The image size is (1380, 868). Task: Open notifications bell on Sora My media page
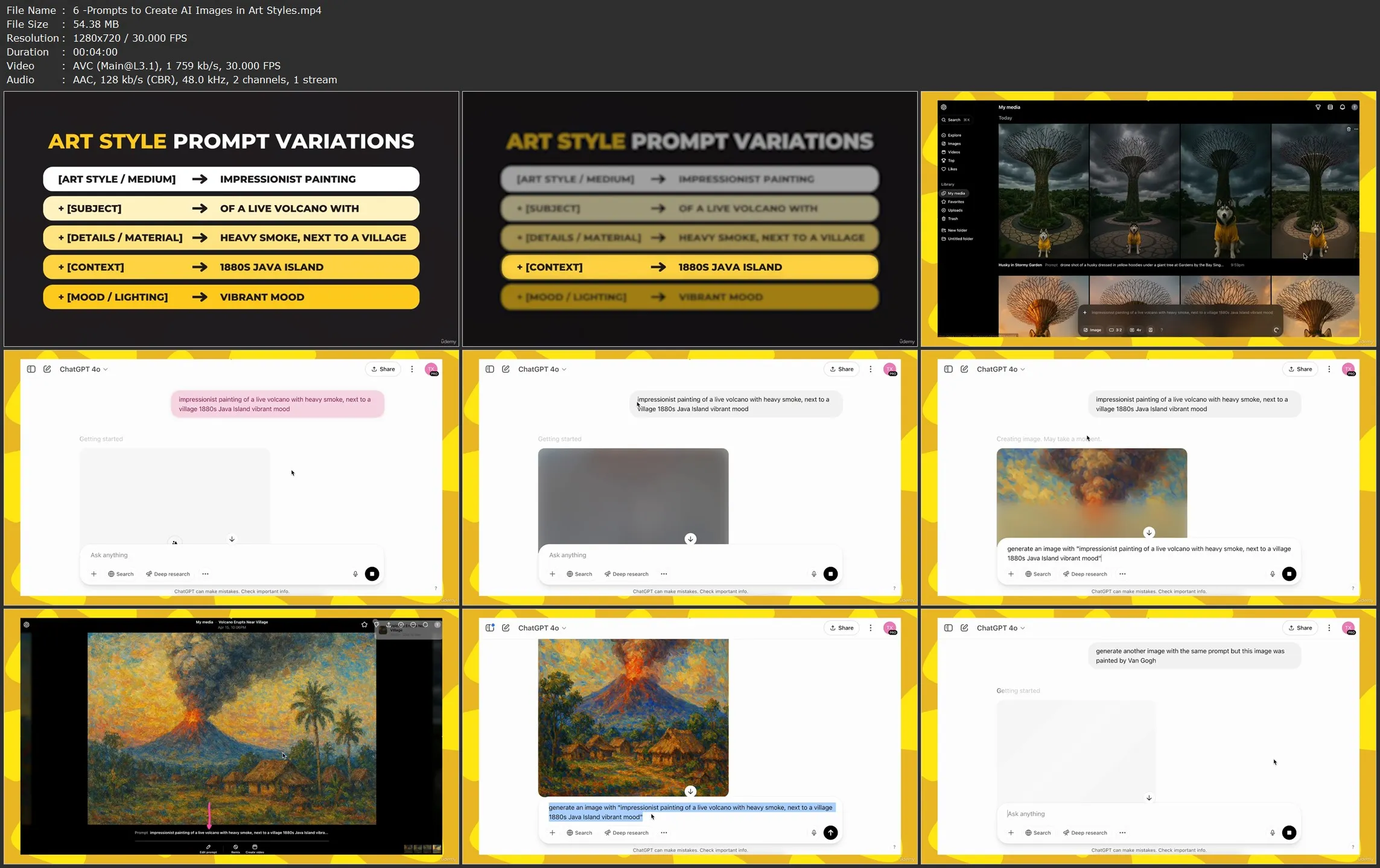1343,107
